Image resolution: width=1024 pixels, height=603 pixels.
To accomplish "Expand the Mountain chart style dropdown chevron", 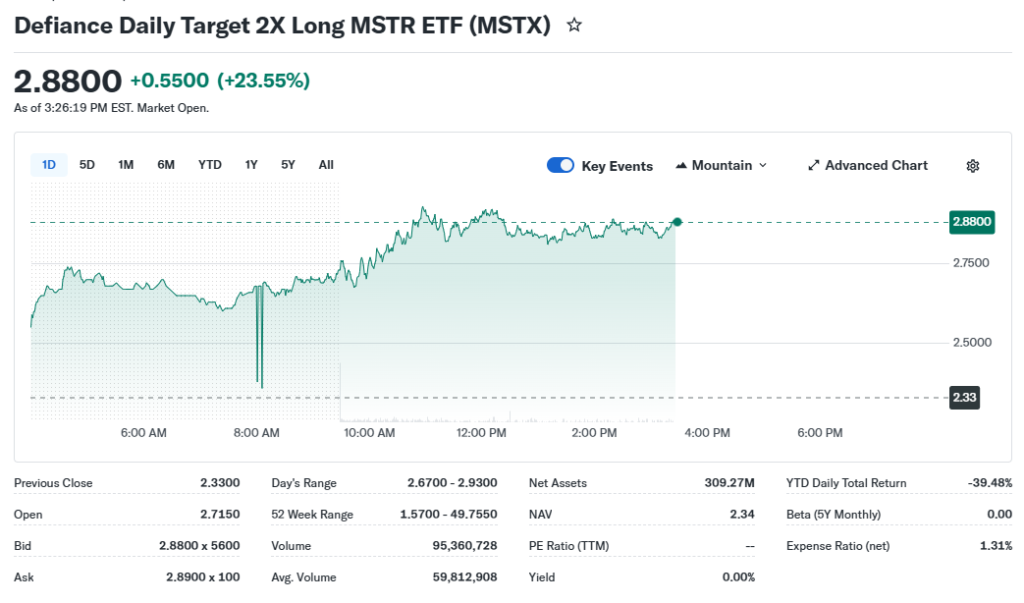I will tap(763, 166).
